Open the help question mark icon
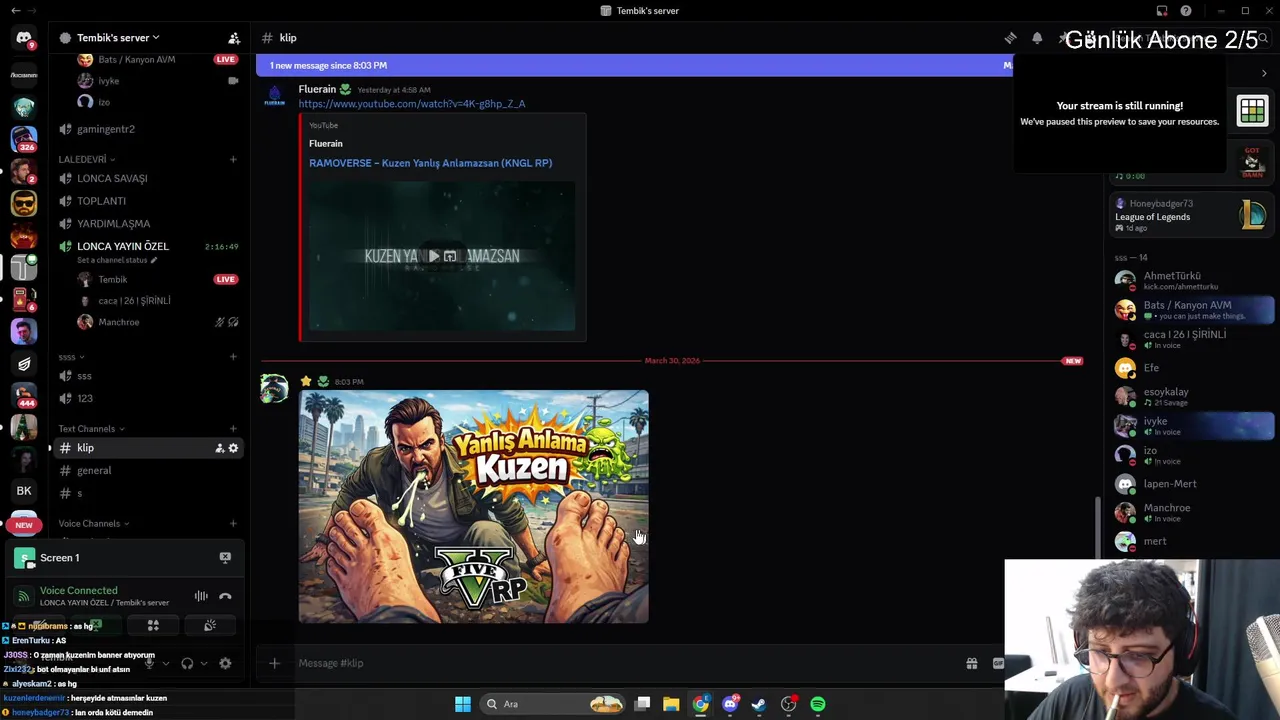 click(1186, 11)
